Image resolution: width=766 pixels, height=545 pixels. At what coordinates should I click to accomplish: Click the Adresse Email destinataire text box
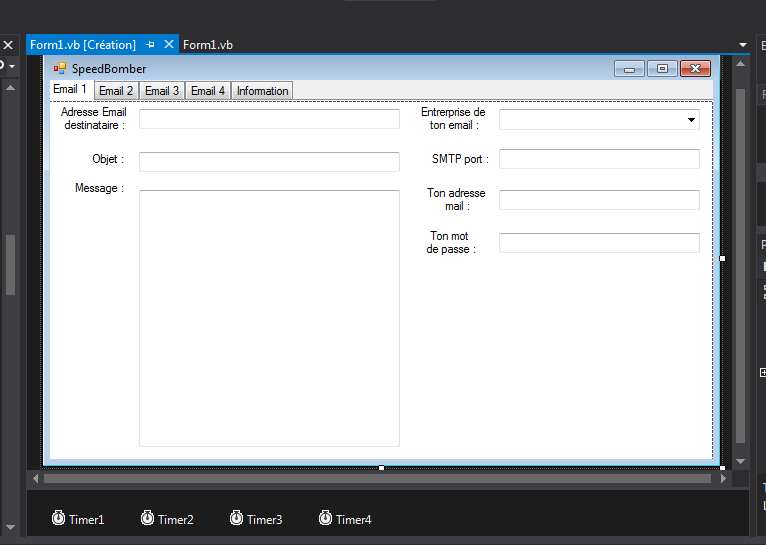(269, 119)
